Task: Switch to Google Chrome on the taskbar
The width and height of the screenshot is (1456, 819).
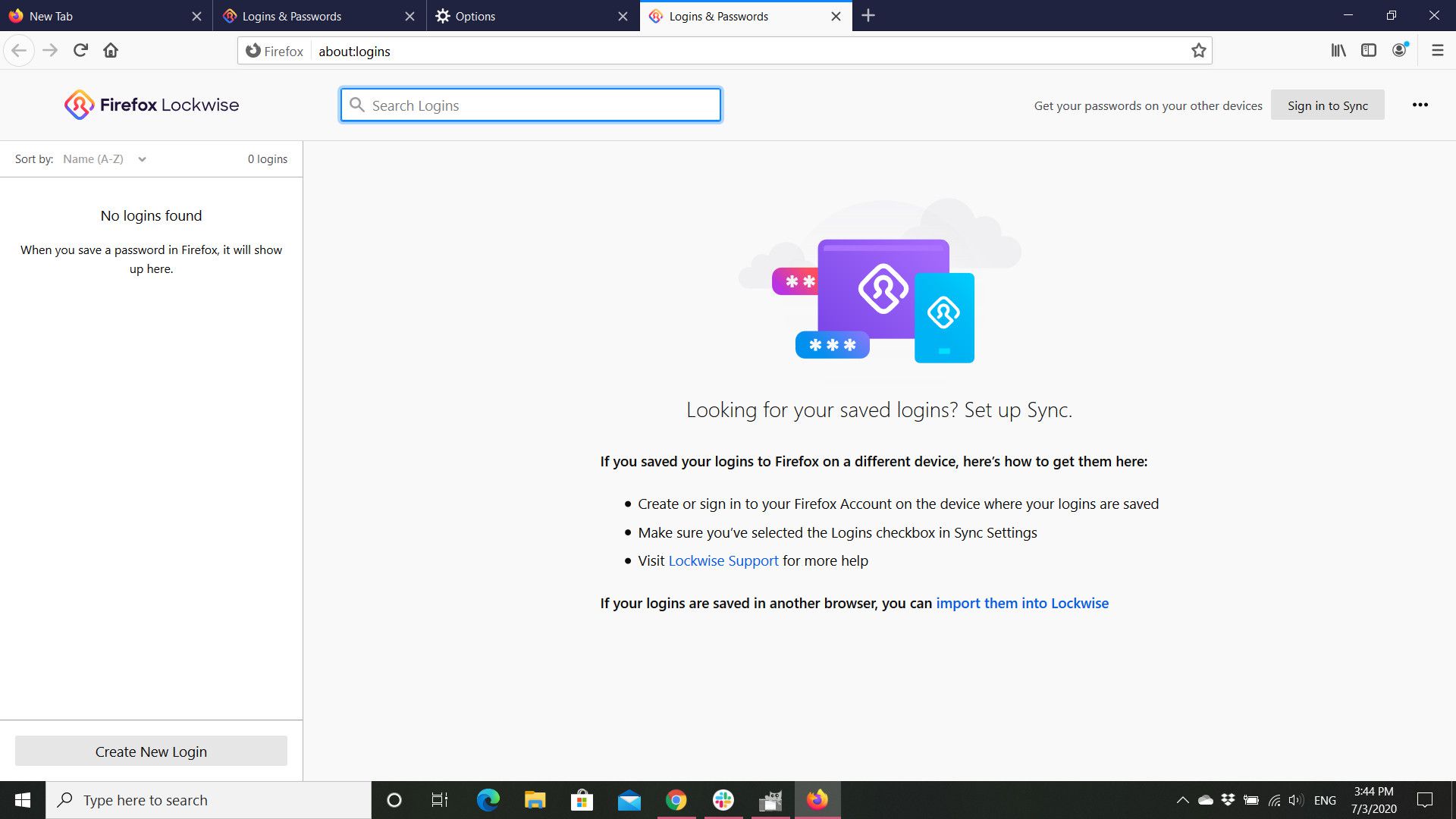Action: tap(676, 800)
